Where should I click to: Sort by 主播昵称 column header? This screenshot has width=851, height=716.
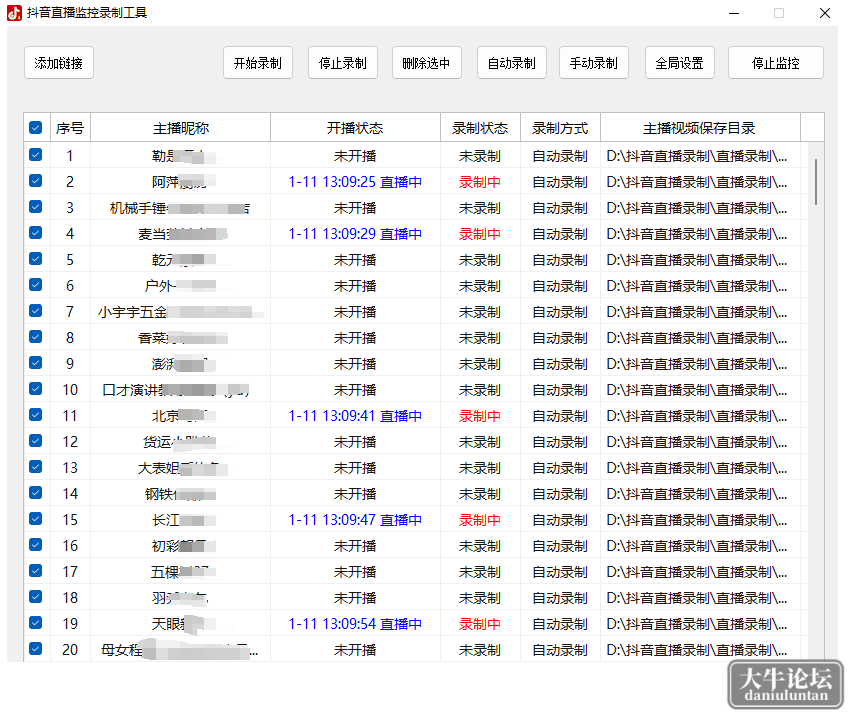click(180, 128)
